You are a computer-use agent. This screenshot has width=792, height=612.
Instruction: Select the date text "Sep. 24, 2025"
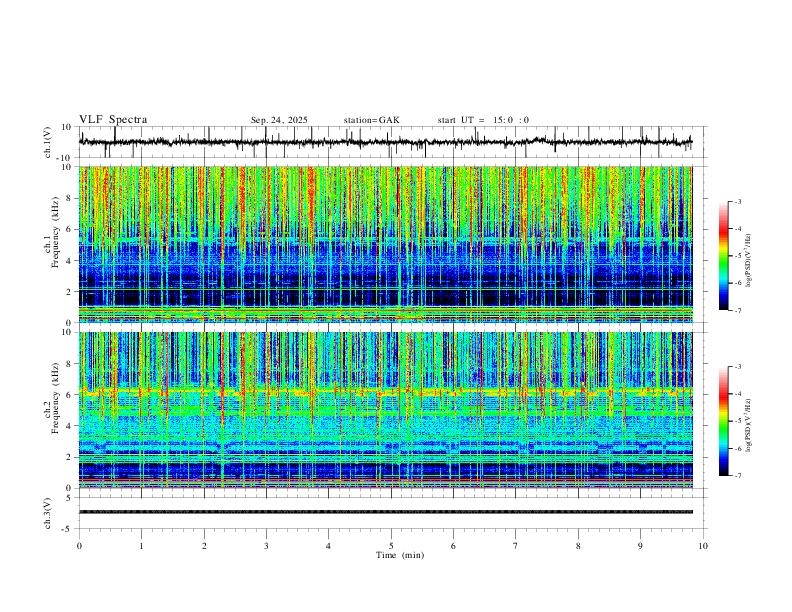(279, 120)
